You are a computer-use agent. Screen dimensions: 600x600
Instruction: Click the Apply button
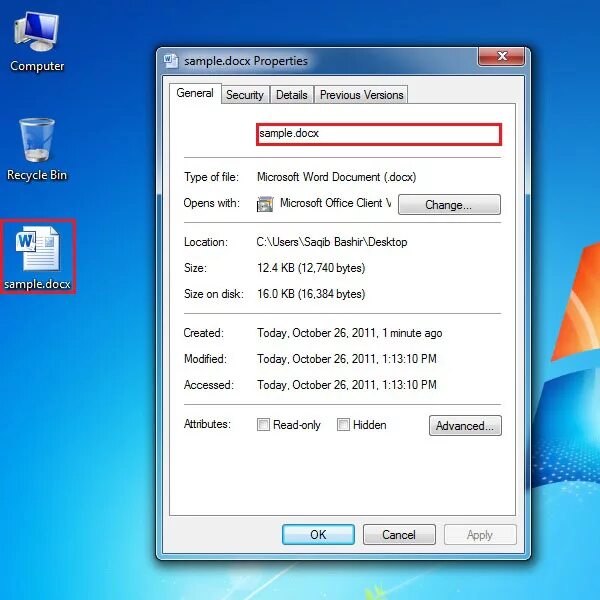click(480, 535)
